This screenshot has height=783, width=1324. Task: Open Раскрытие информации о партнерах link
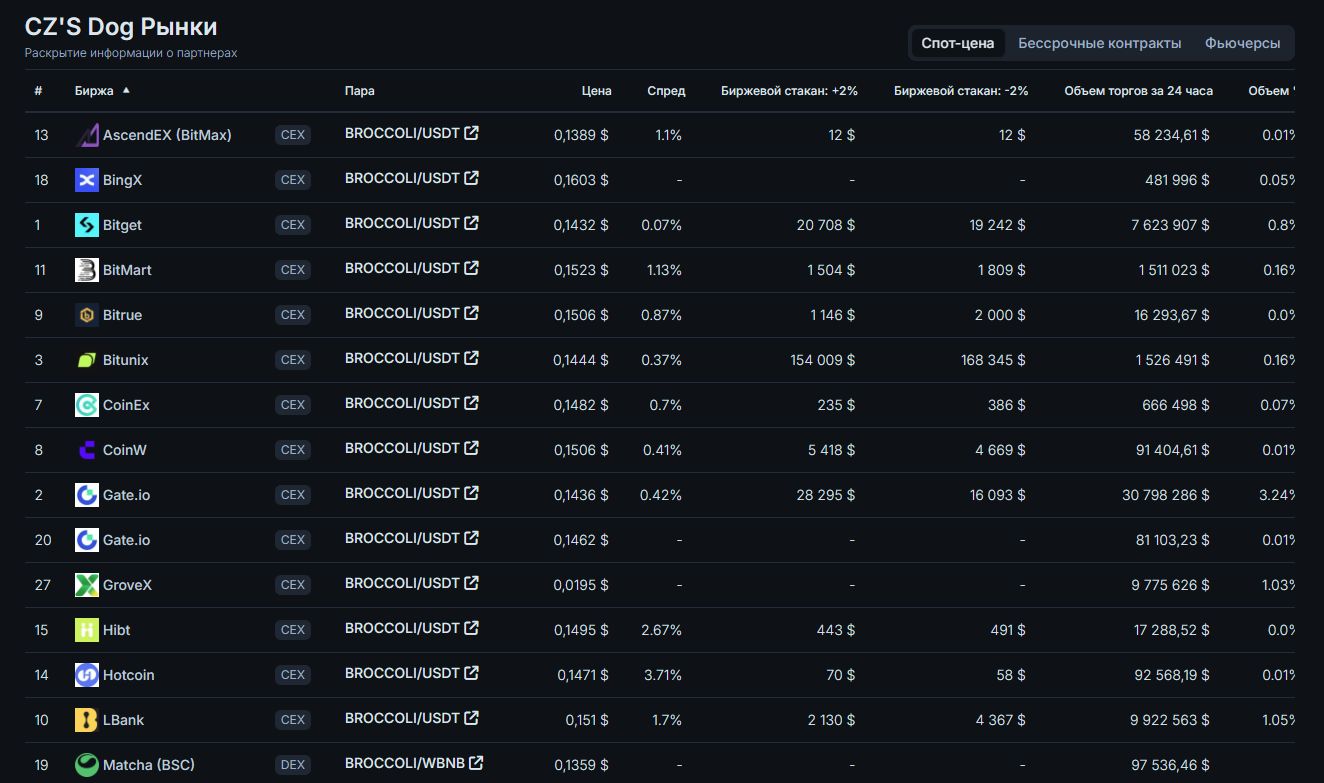pyautogui.click(x=131, y=53)
